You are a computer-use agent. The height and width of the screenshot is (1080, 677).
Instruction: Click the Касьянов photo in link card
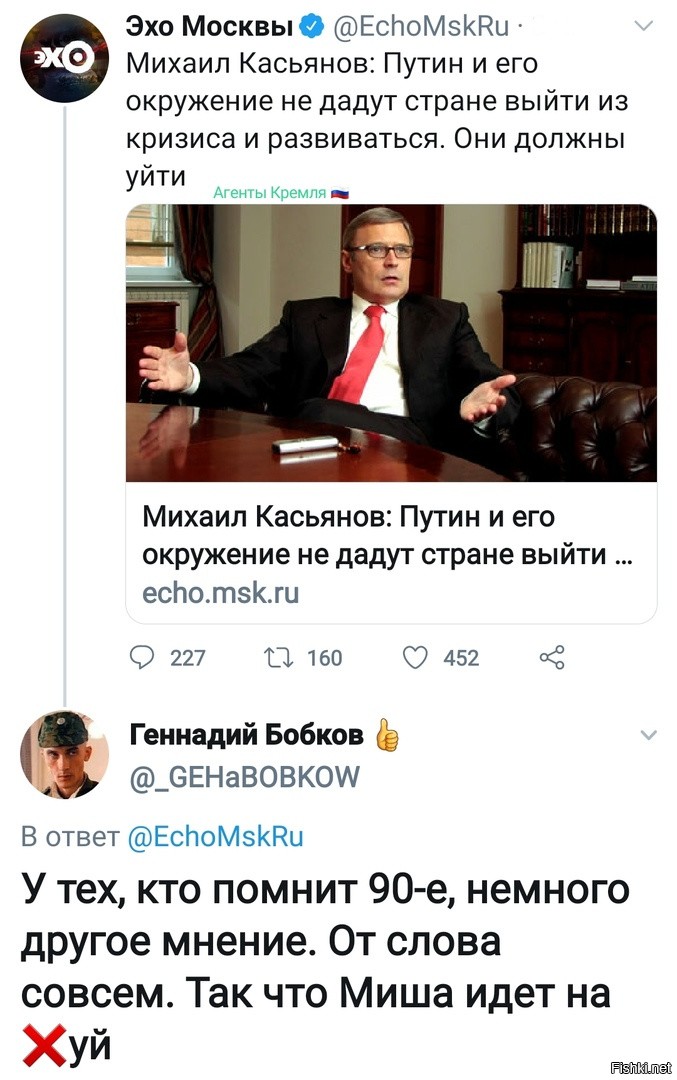pos(391,342)
